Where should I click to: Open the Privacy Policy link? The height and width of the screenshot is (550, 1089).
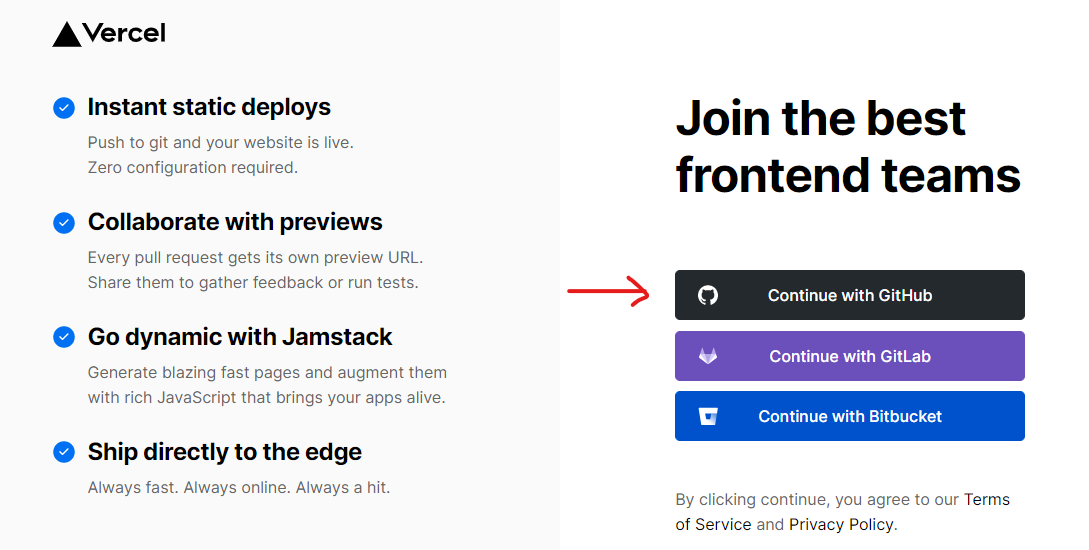tap(842, 524)
